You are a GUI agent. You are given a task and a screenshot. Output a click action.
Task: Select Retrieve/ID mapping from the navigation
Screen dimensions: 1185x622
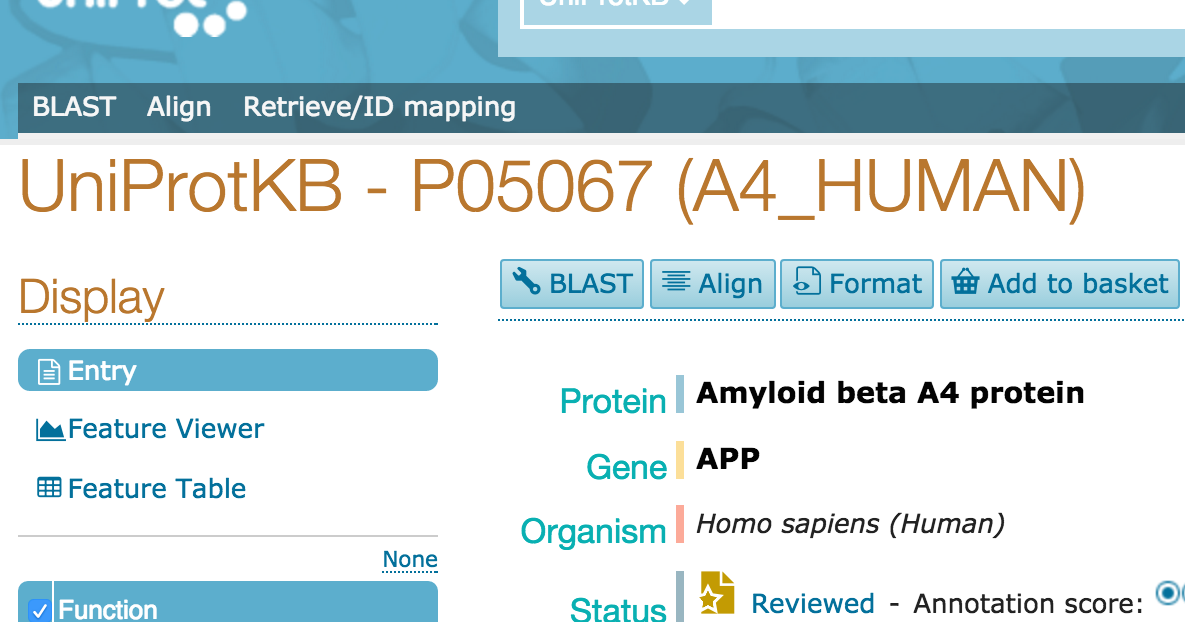click(379, 107)
